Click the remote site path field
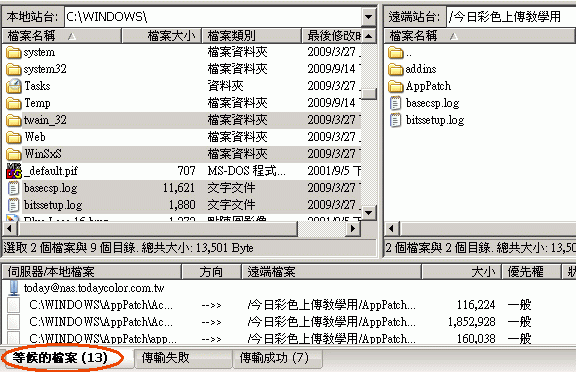The image size is (576, 372). coord(511,17)
